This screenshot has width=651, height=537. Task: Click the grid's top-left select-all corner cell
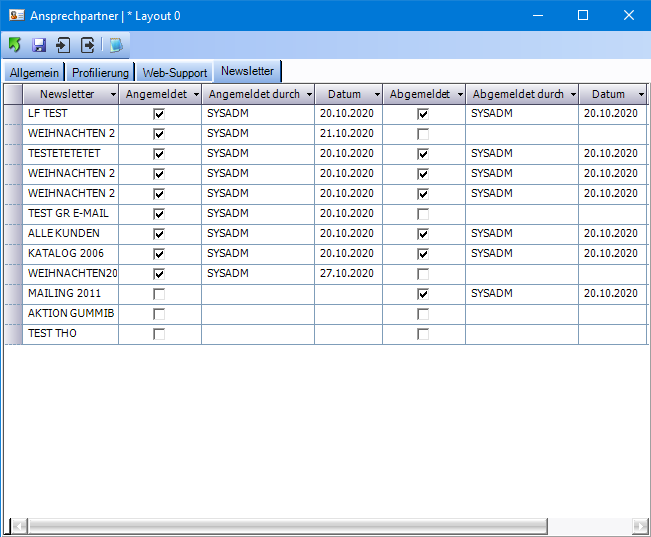[x=13, y=94]
